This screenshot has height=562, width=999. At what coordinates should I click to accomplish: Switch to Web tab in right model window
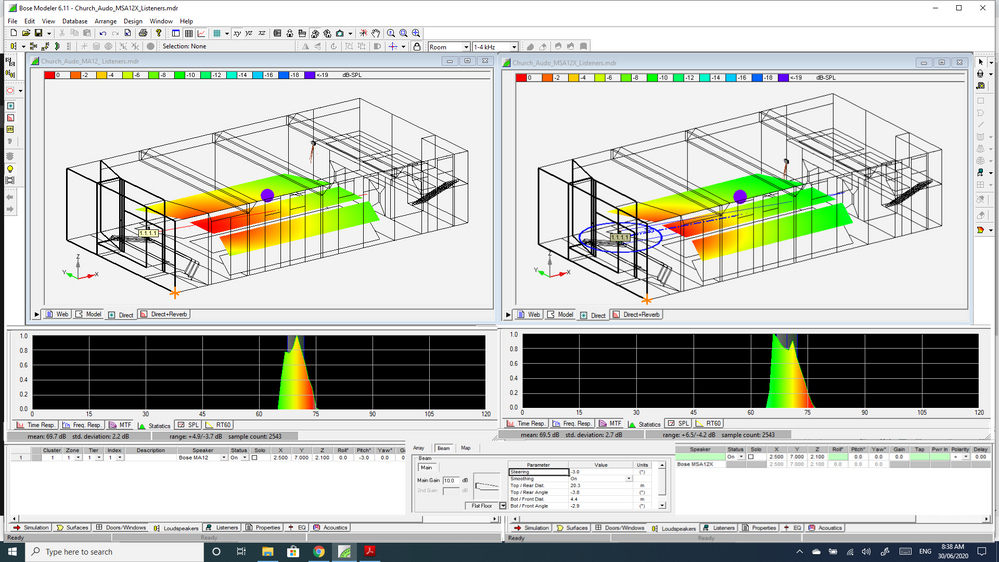[529, 315]
